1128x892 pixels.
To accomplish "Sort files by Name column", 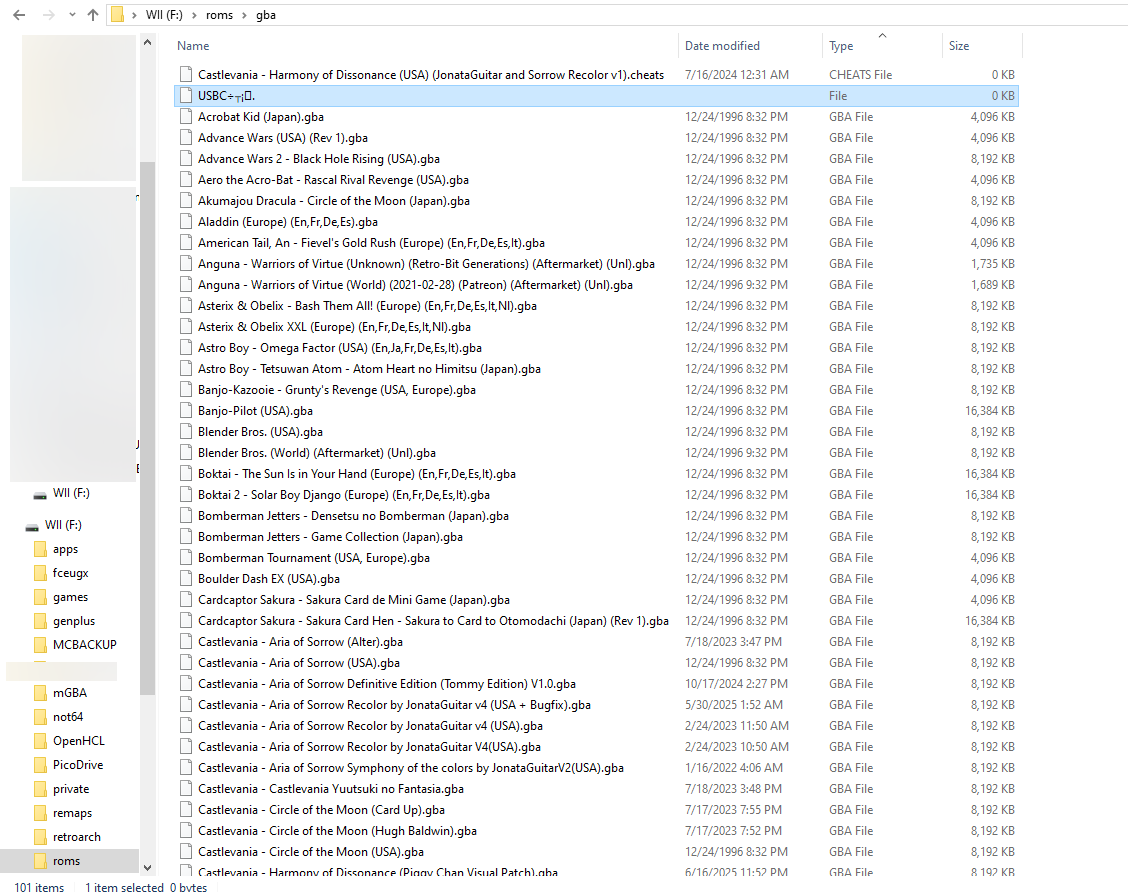I will tap(193, 45).
